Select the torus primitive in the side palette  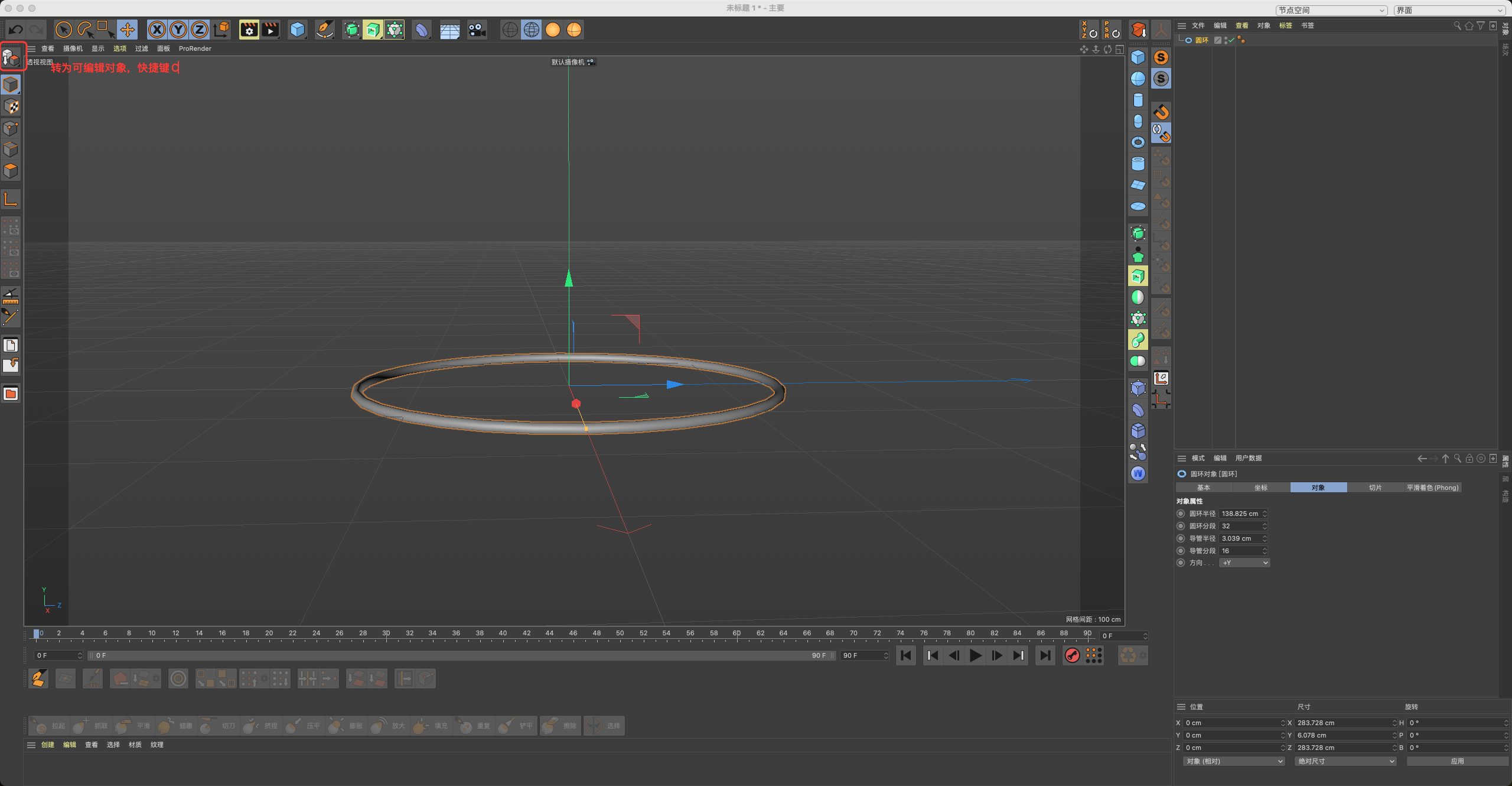(1138, 142)
